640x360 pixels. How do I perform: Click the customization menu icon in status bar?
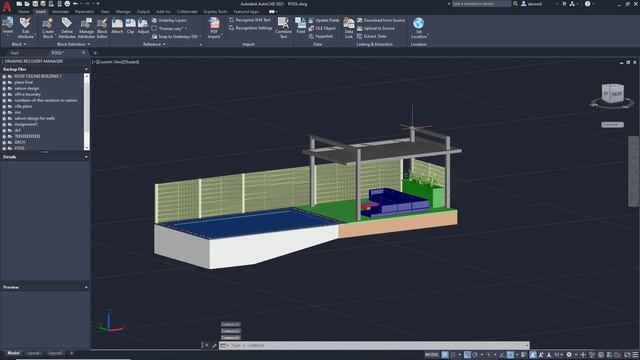635,355
